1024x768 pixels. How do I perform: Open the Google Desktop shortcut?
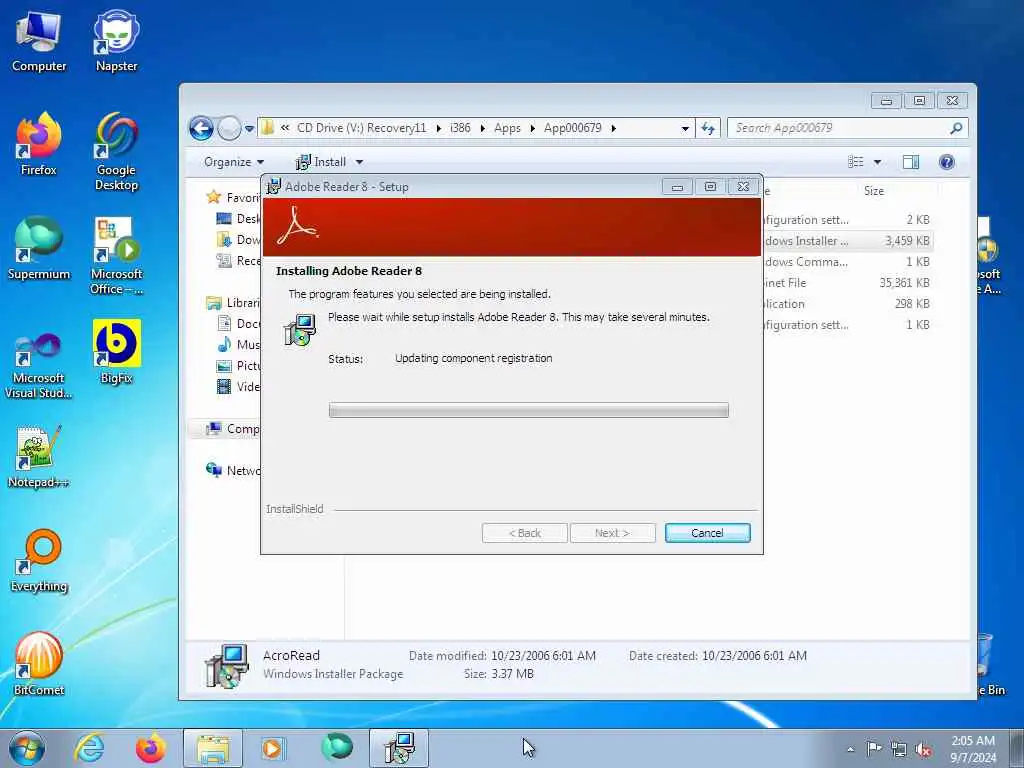116,152
